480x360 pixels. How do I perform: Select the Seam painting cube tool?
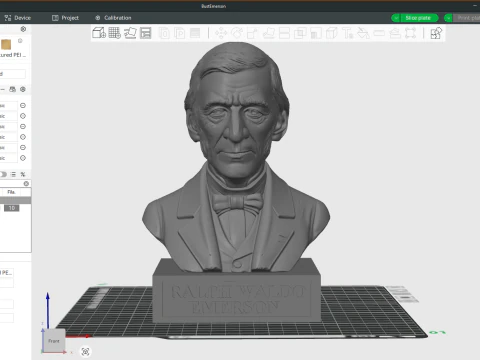[331, 33]
